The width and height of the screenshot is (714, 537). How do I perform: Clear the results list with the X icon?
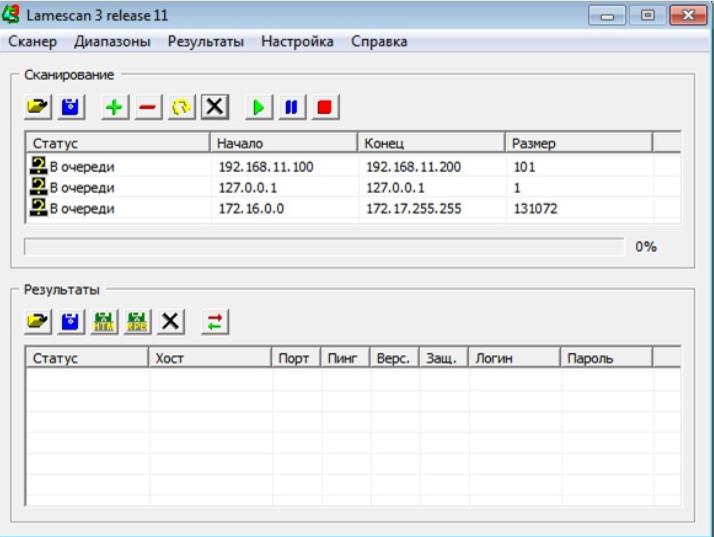tap(171, 321)
